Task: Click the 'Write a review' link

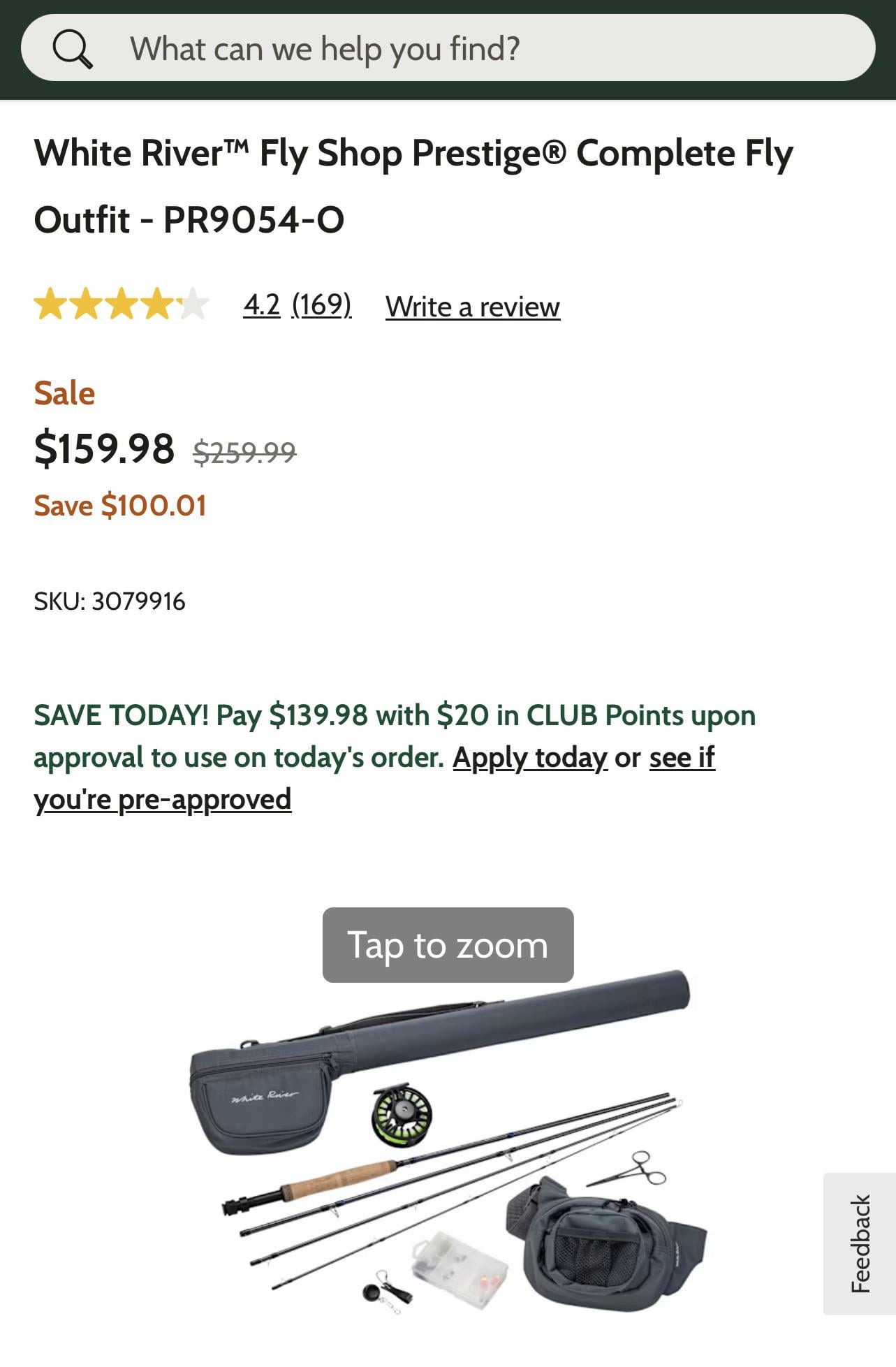Action: [472, 307]
